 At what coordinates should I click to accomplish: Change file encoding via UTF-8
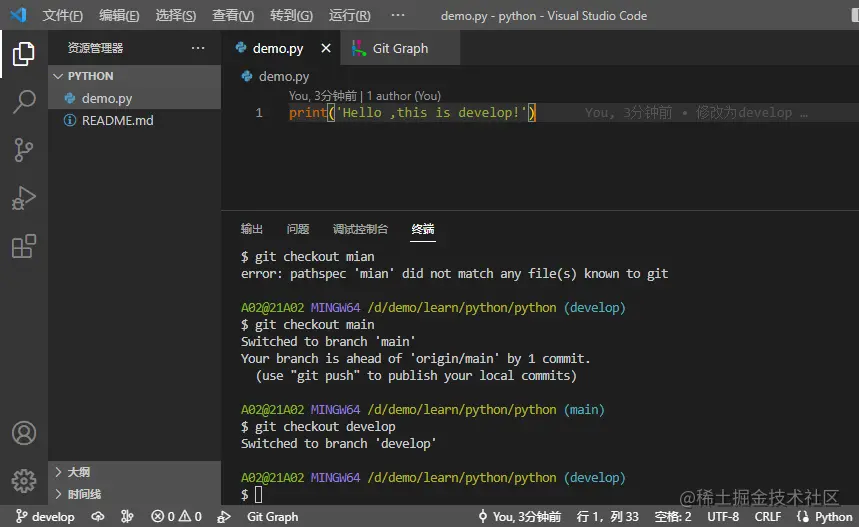tap(723, 517)
